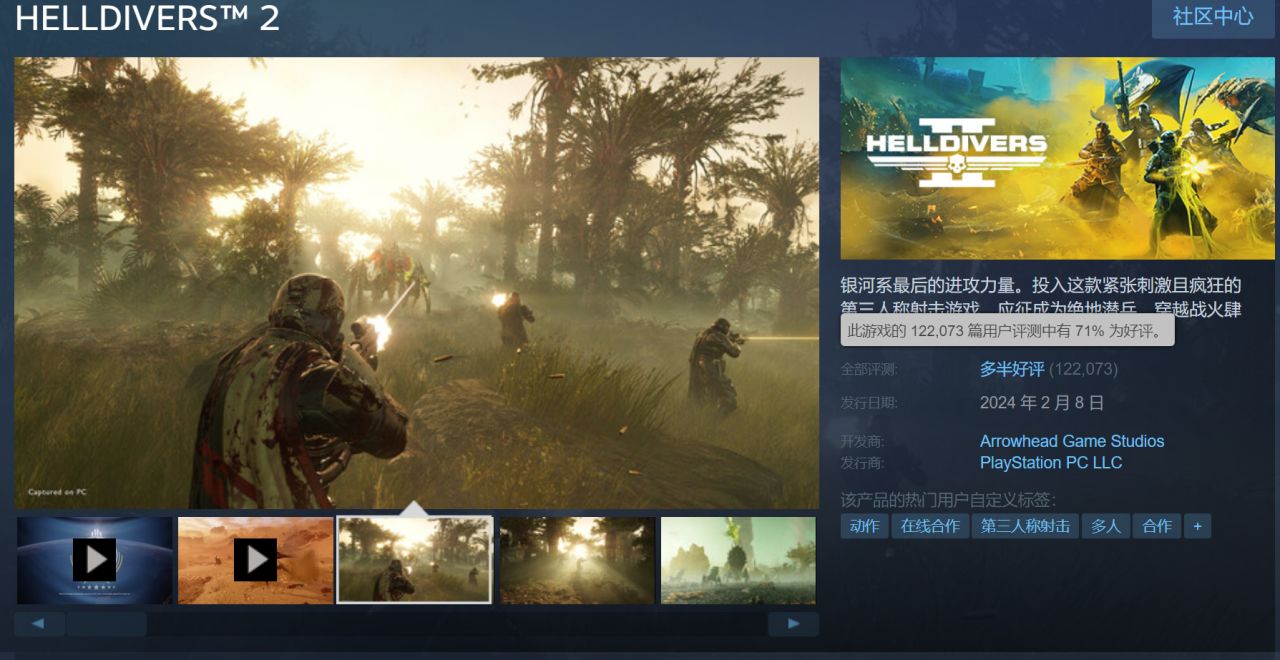Select the 第三人称射击 tag
The image size is (1280, 660).
[x=1027, y=525]
